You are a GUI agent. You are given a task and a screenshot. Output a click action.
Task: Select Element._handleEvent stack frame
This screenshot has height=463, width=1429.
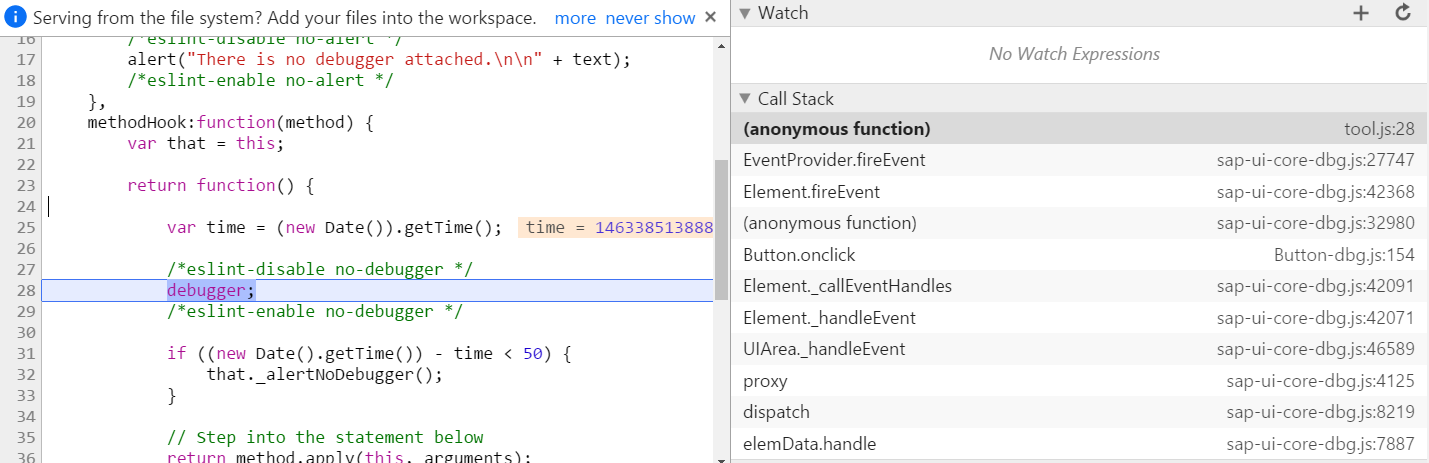pos(1079,318)
